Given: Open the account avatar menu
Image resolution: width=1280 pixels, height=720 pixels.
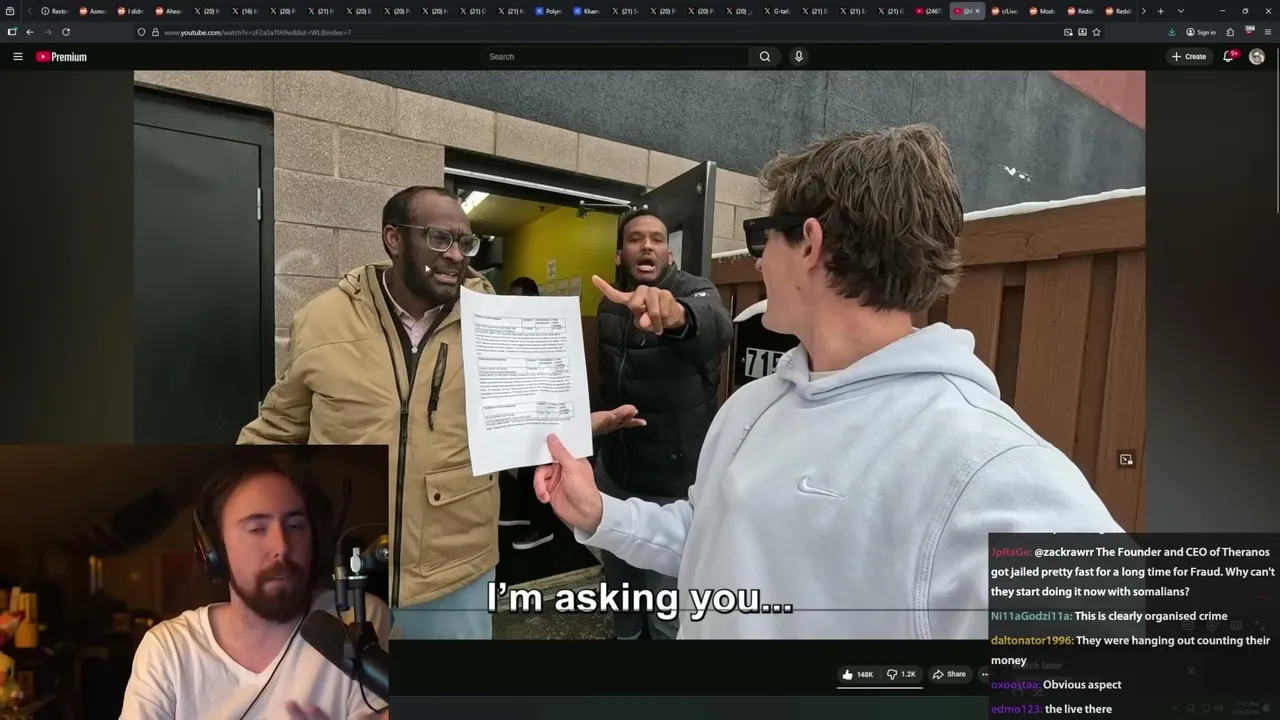Looking at the screenshot, I should 1257,57.
